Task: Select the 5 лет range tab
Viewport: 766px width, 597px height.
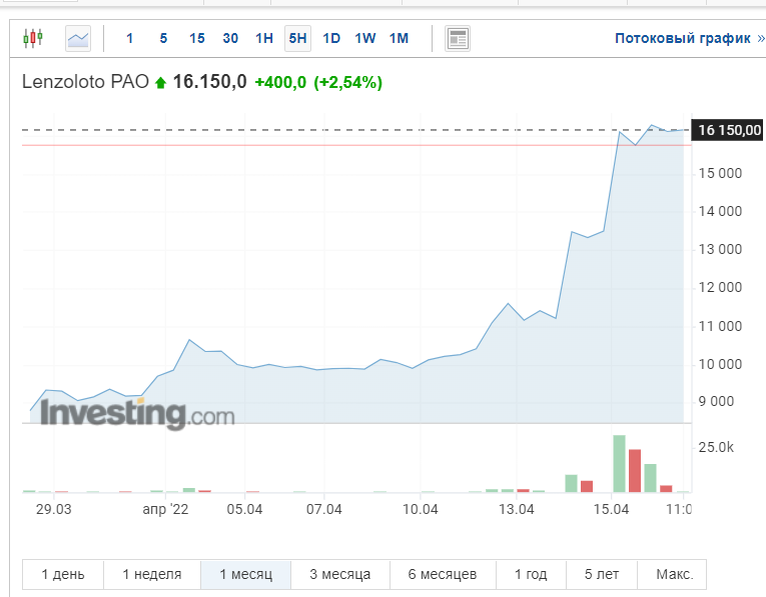Action: [x=601, y=575]
